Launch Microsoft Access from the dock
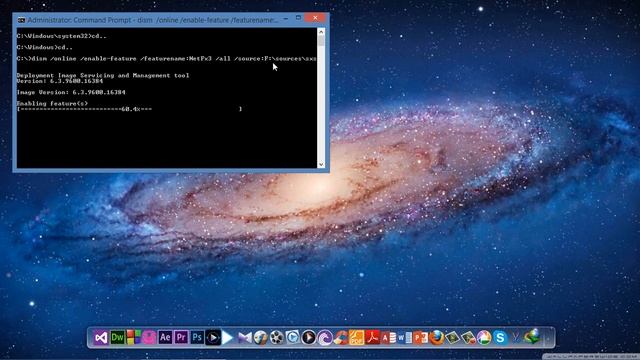The width and height of the screenshot is (640, 360). point(388,338)
